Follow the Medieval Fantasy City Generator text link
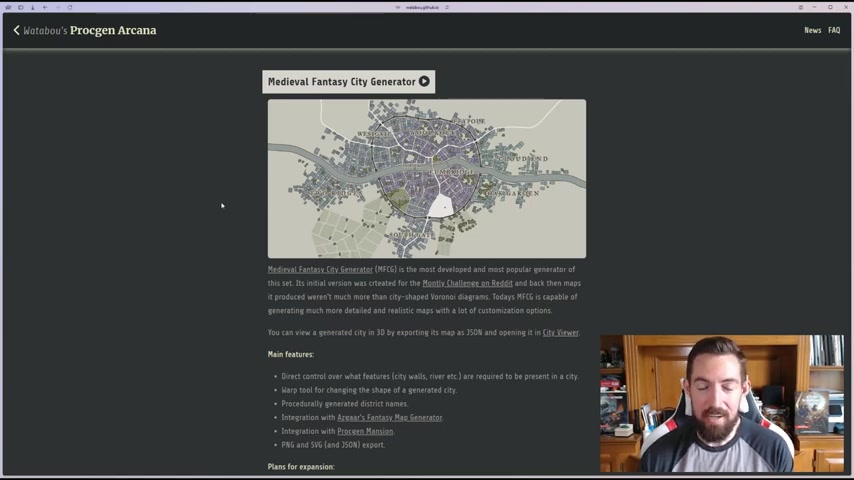Screen dimensions: 854x480 pos(320,269)
